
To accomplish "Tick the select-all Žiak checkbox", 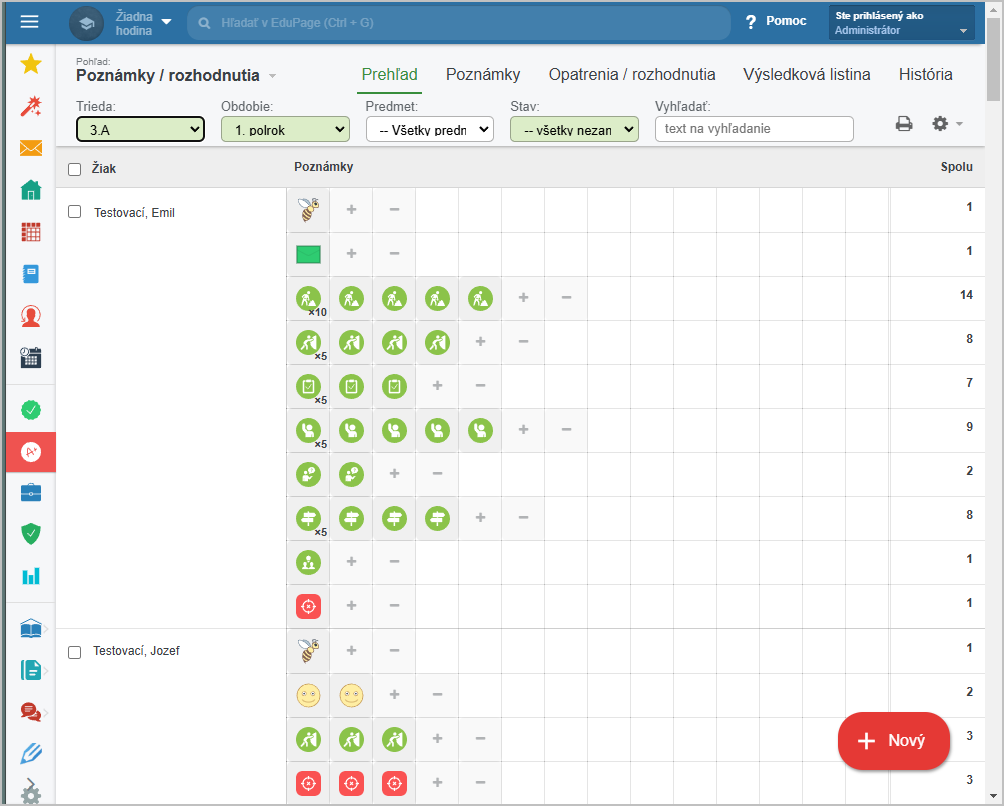I will pos(74,169).
